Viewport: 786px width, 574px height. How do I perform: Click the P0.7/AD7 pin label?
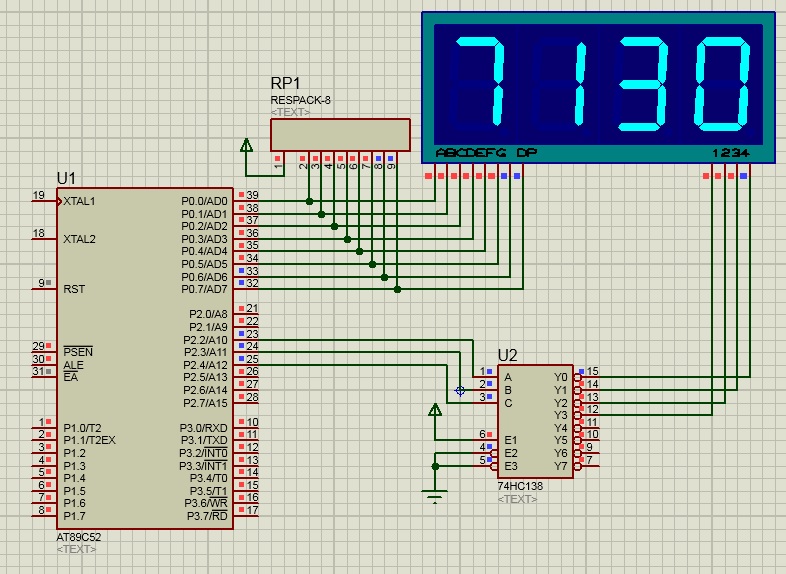[x=204, y=289]
